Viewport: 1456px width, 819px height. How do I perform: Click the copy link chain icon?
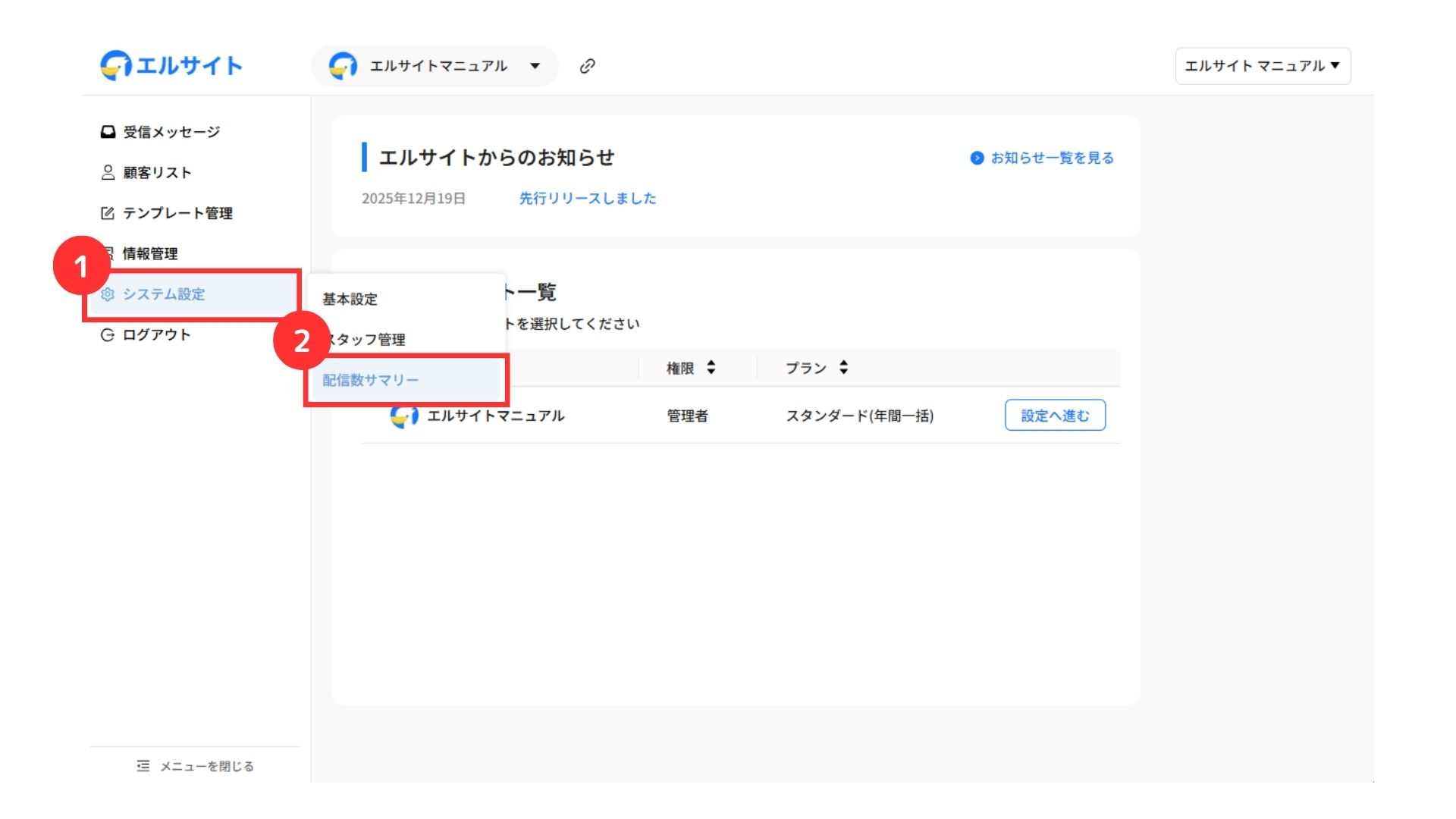point(587,66)
